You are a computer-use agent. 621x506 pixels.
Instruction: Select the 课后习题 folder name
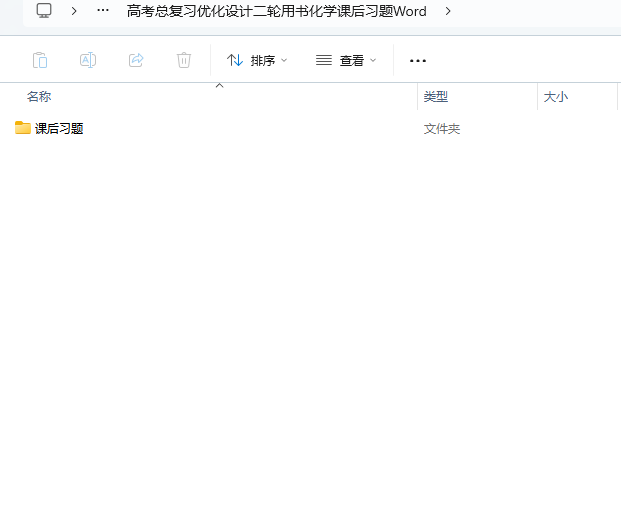[59, 129]
